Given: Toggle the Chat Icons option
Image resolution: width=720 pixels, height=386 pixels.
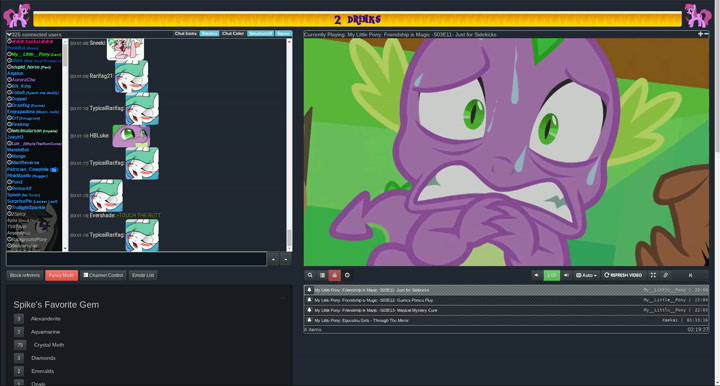Looking at the screenshot, I should click(x=186, y=34).
